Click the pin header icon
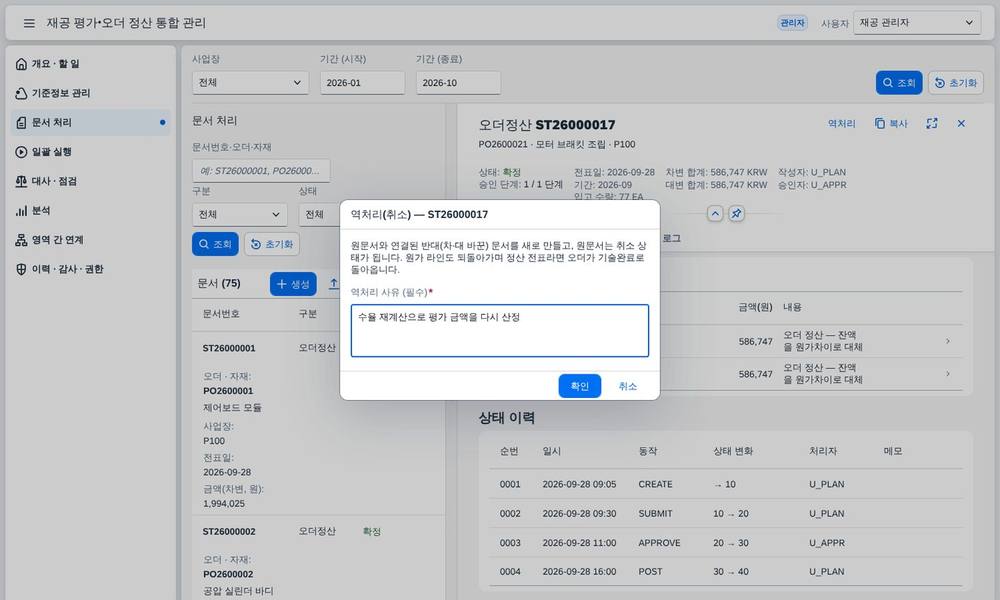Screen dimensions: 1000x600 pos(736,214)
